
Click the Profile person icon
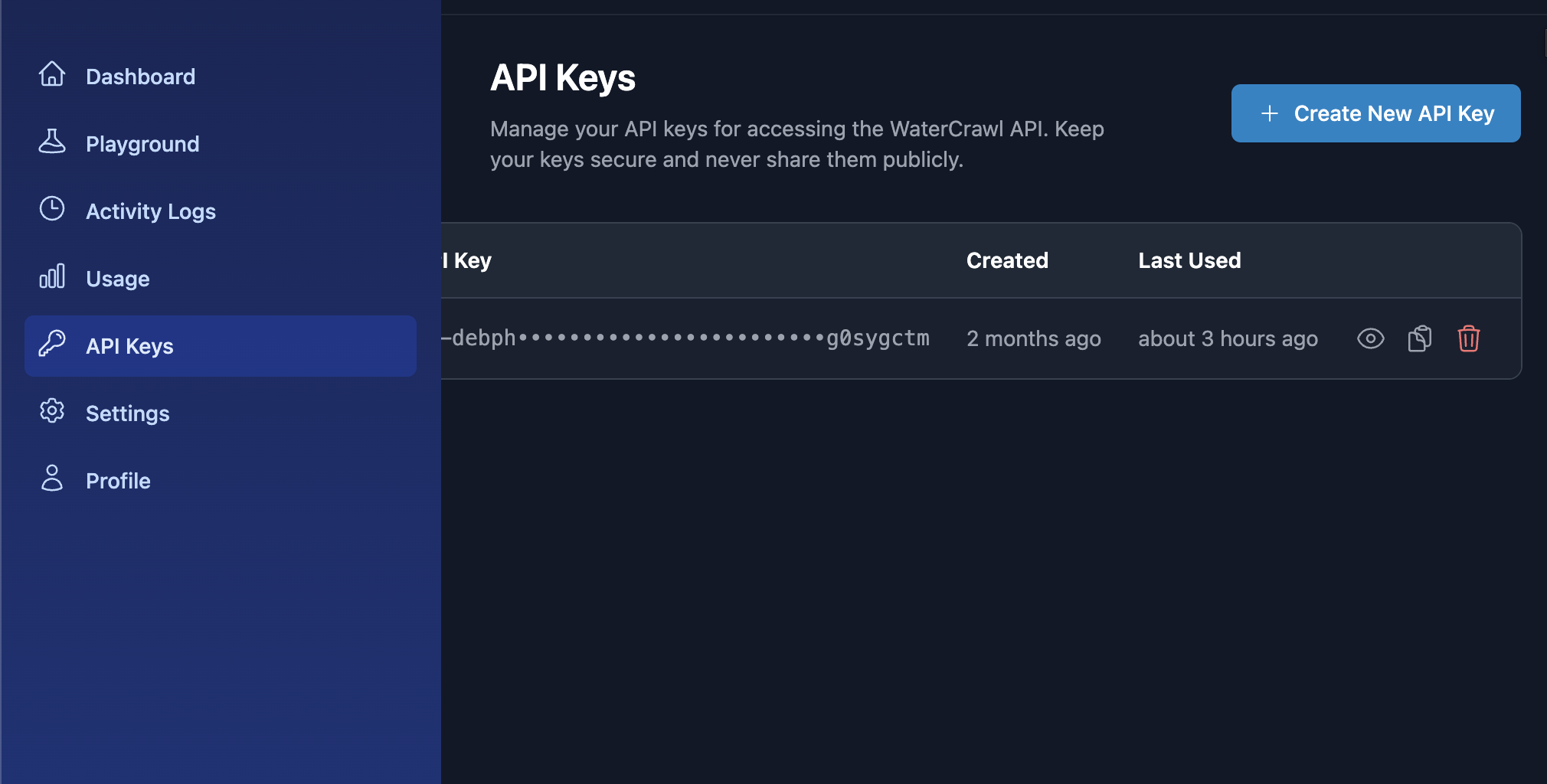coord(52,479)
